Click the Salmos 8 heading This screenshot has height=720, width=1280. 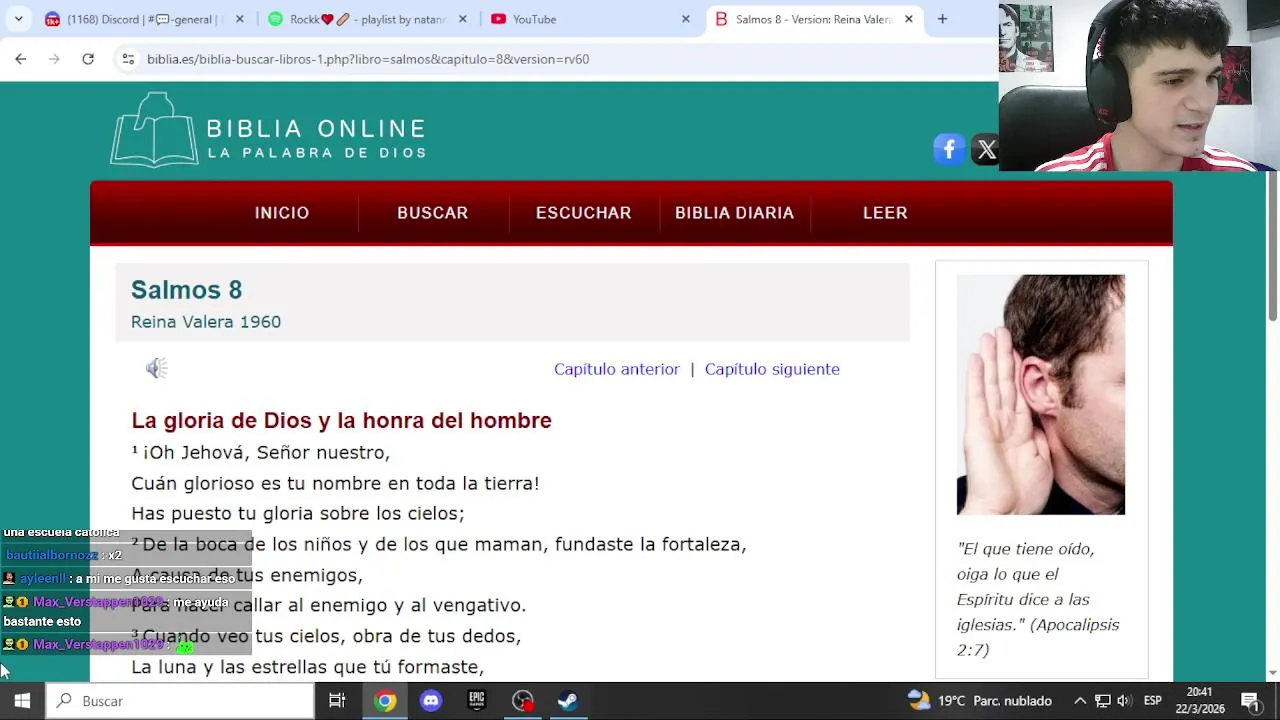[x=187, y=290]
